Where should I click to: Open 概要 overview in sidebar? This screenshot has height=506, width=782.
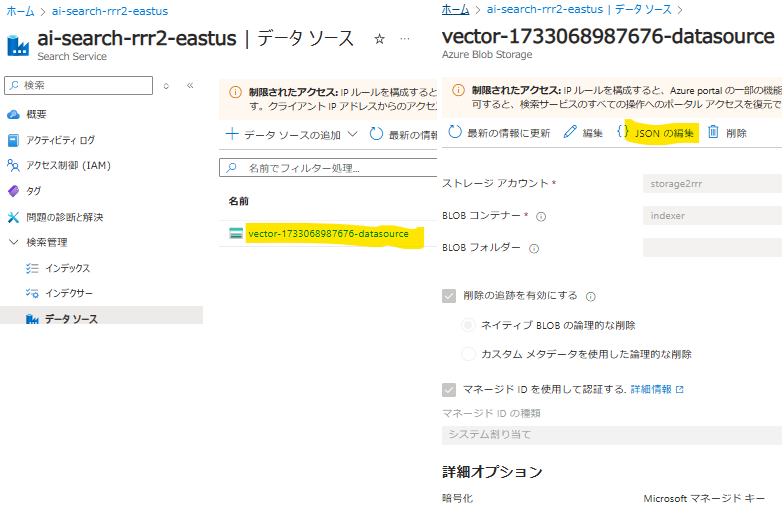(x=36, y=115)
